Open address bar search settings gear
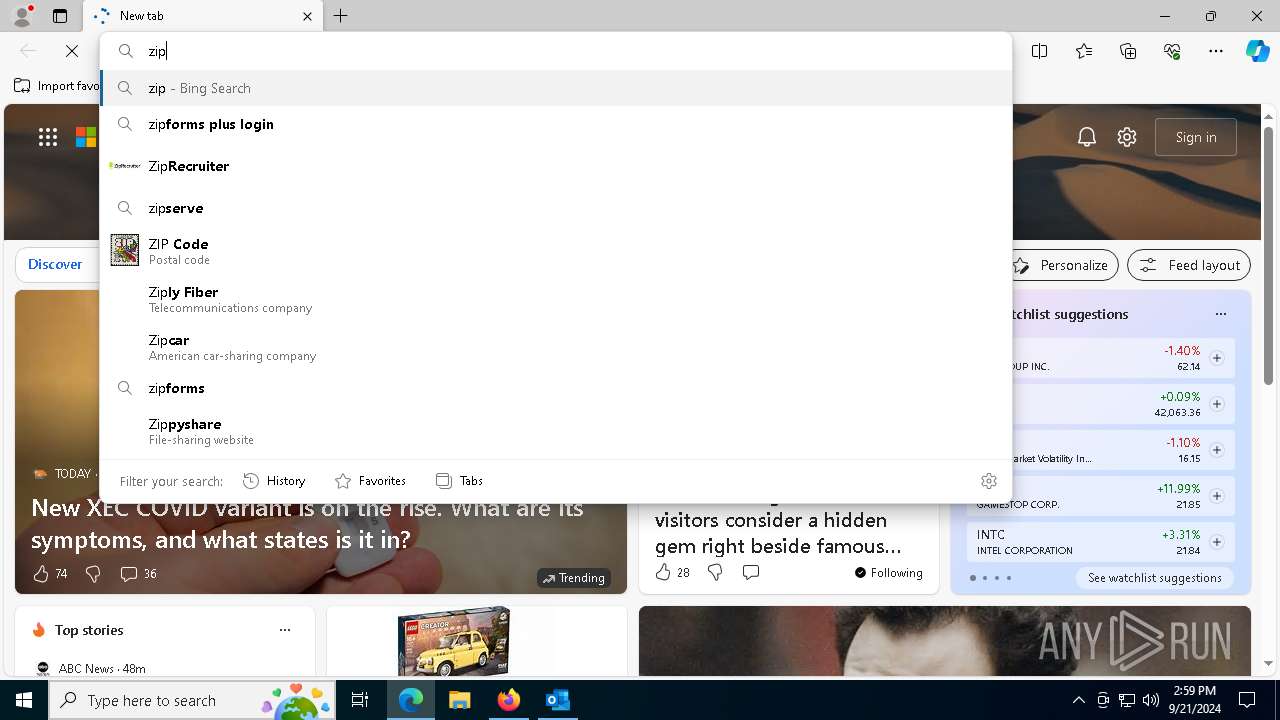 click(x=989, y=481)
